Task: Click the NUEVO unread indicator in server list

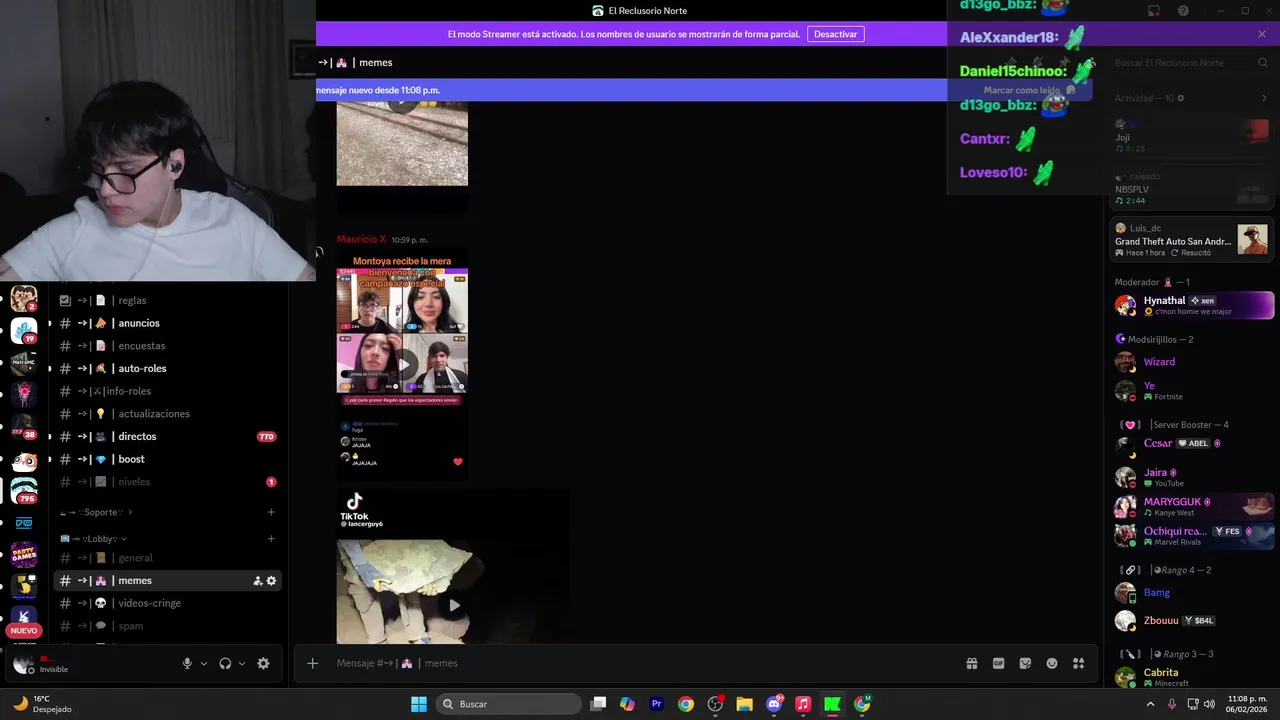Action: [x=24, y=631]
